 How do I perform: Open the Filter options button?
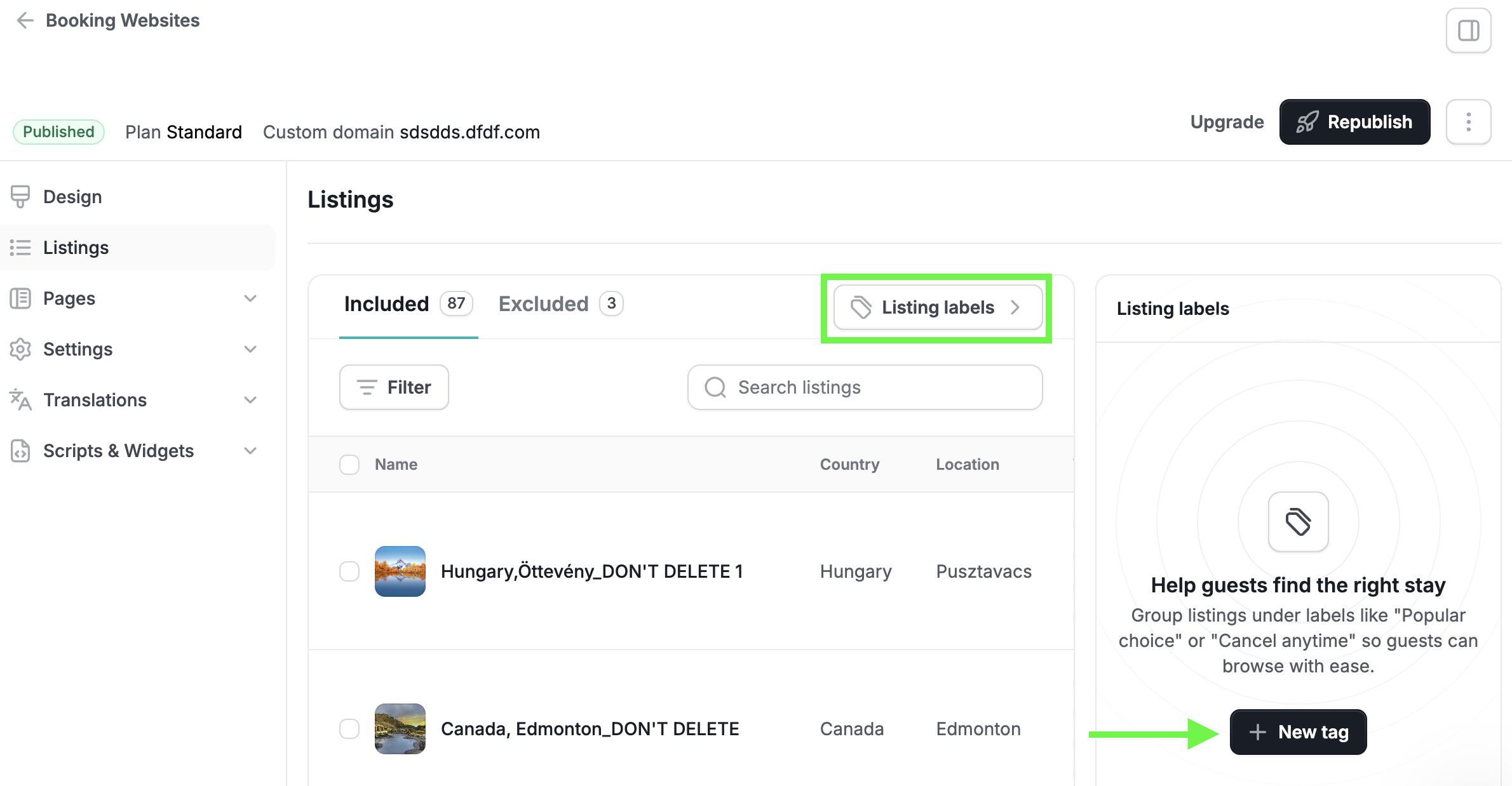point(394,387)
